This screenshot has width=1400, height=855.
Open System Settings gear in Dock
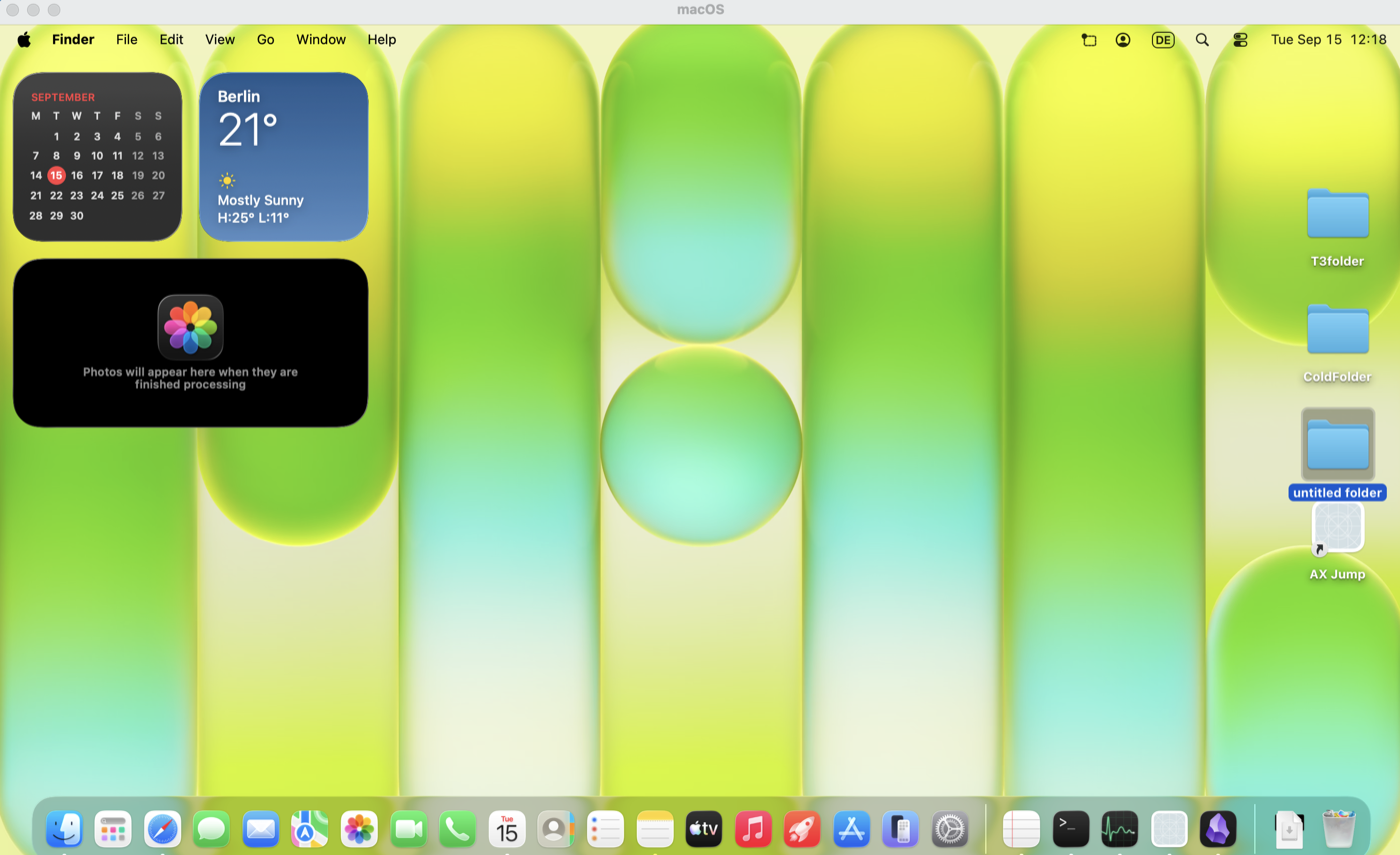(x=950, y=829)
